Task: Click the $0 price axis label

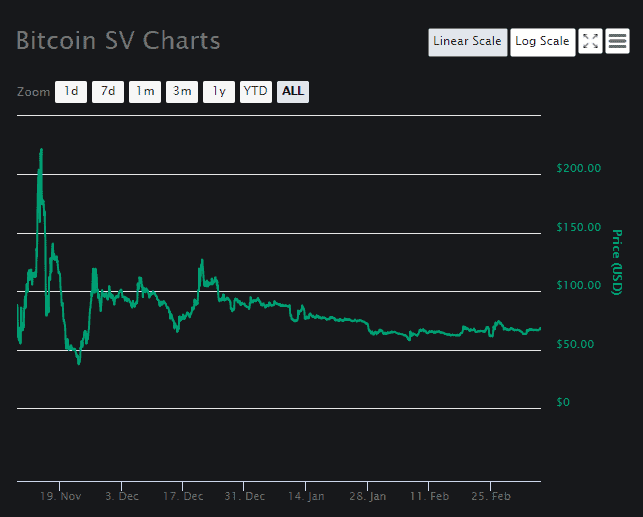Action: (563, 402)
